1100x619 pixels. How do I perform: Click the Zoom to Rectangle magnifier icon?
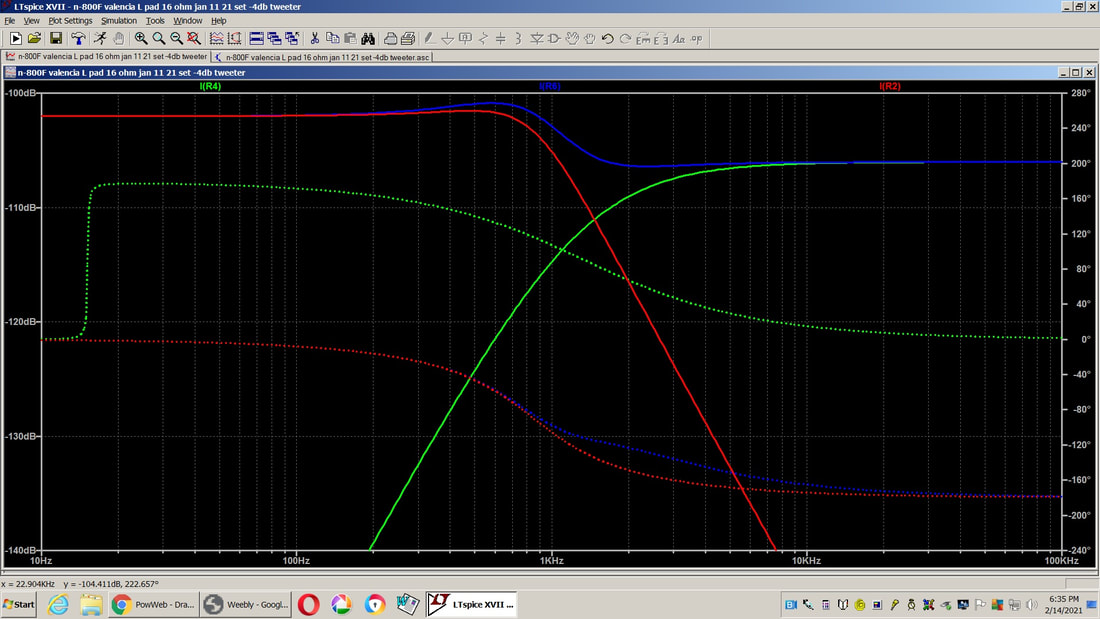(159, 39)
